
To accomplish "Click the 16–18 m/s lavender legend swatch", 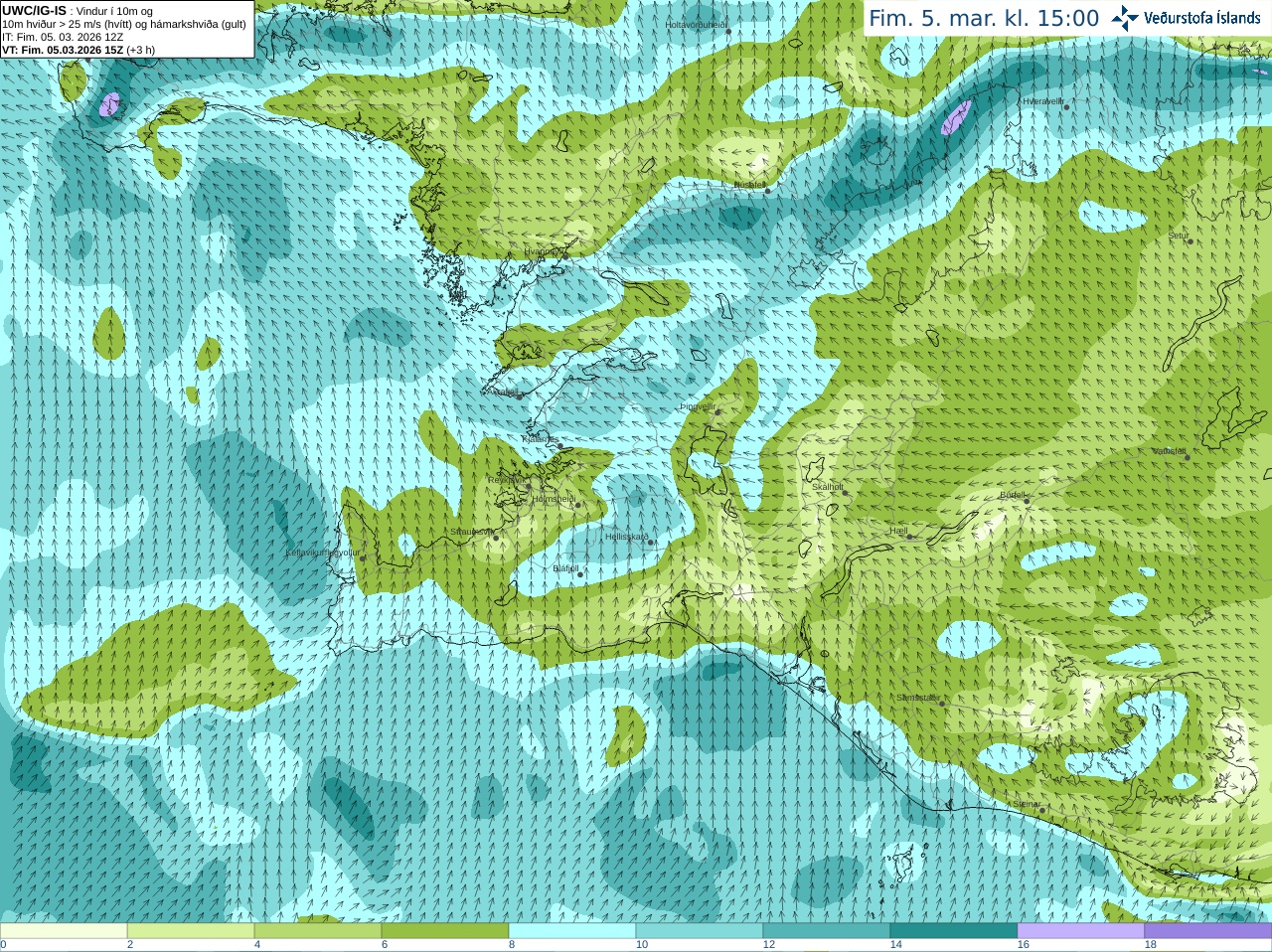I will pyautogui.click(x=1081, y=931).
